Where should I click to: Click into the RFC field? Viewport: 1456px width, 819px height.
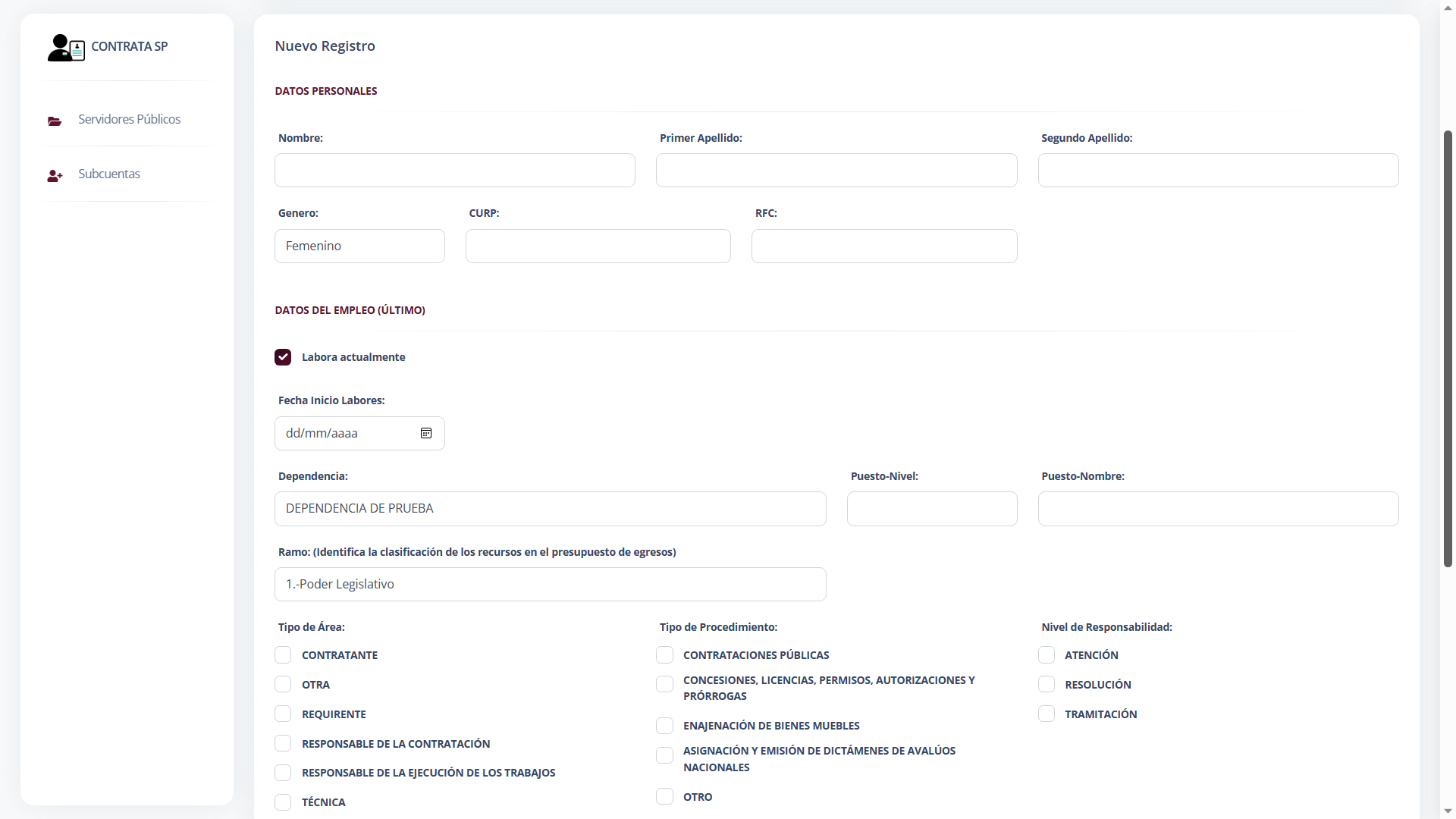884,246
